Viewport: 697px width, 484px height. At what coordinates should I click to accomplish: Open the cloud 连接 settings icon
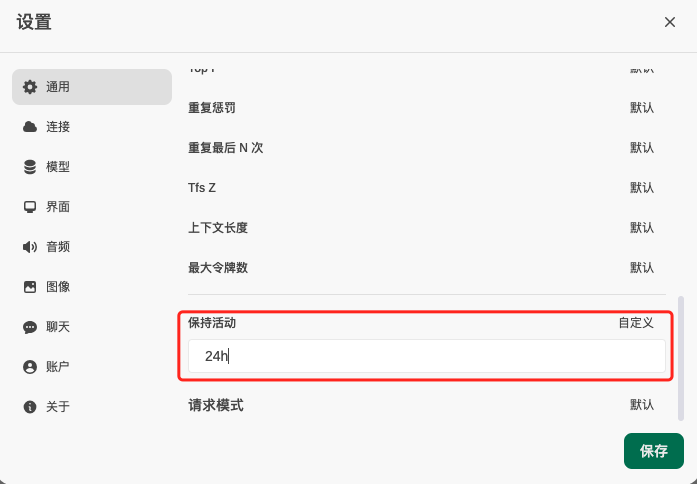[x=30, y=127]
